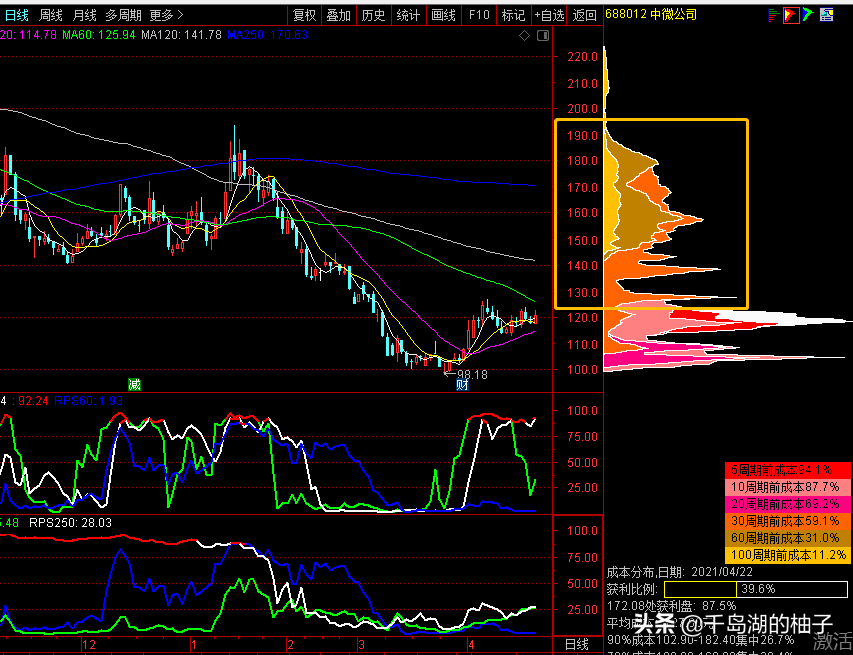This screenshot has width=853, height=655.
Task: Click RPS250: 28.03 indicator label
Action: (x=70, y=523)
